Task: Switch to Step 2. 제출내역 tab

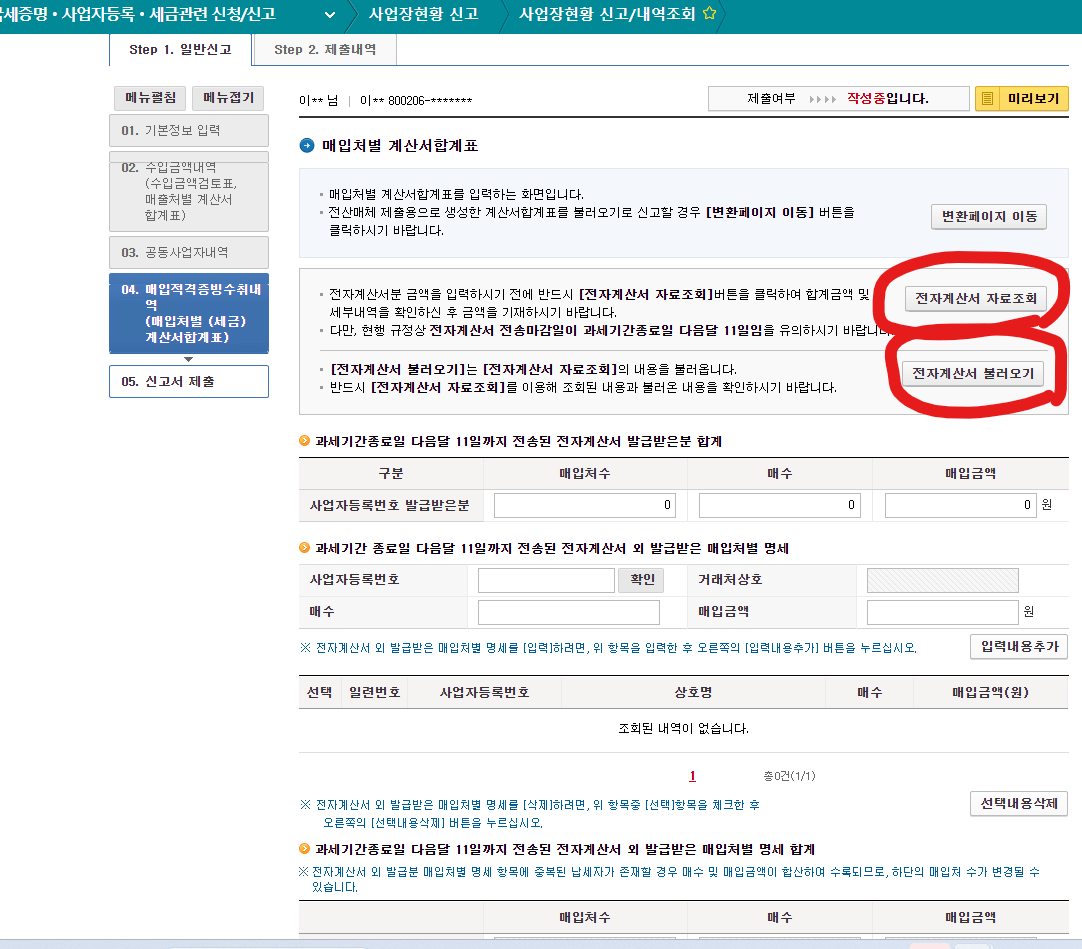Action: 325,48
